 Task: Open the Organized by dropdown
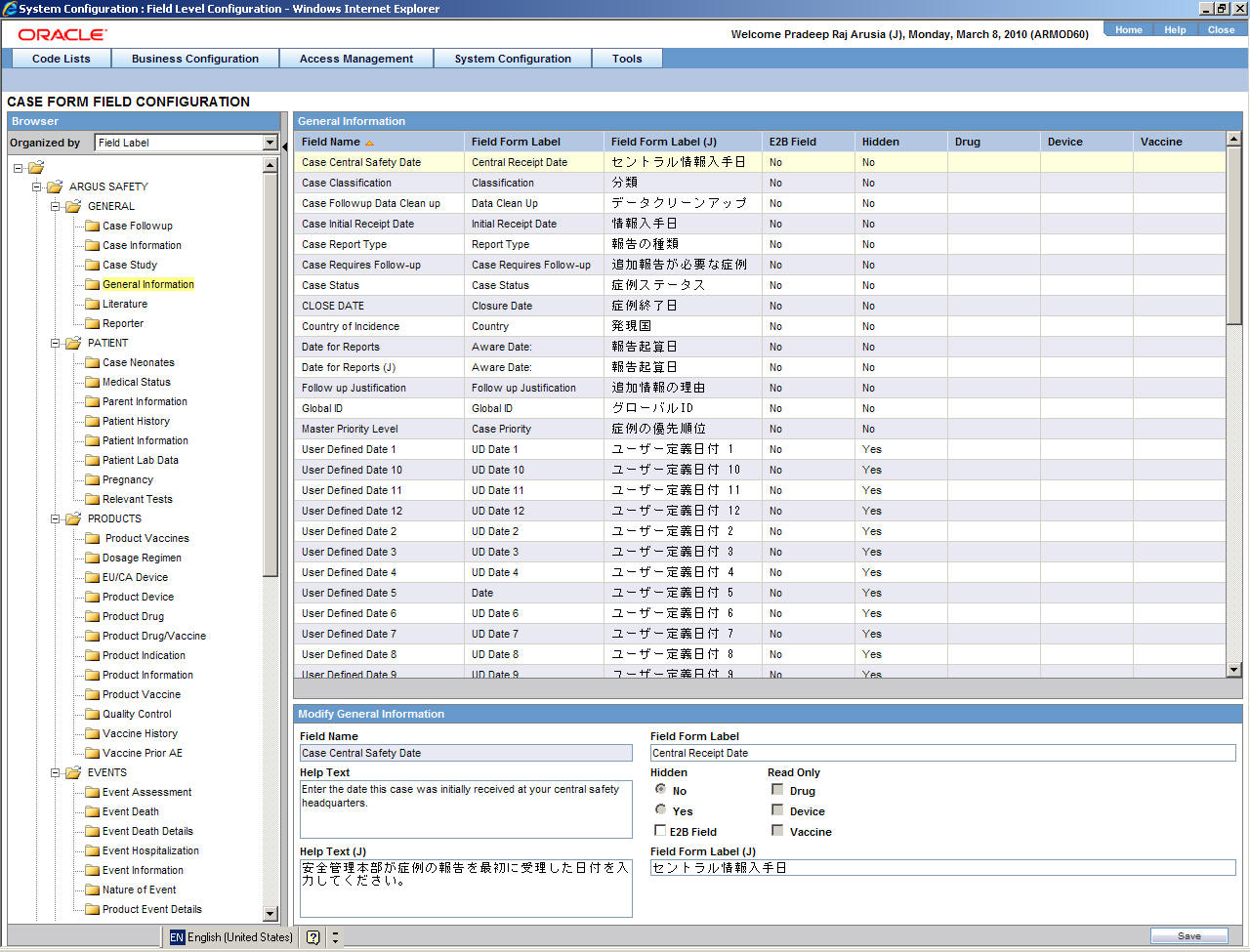click(x=271, y=143)
